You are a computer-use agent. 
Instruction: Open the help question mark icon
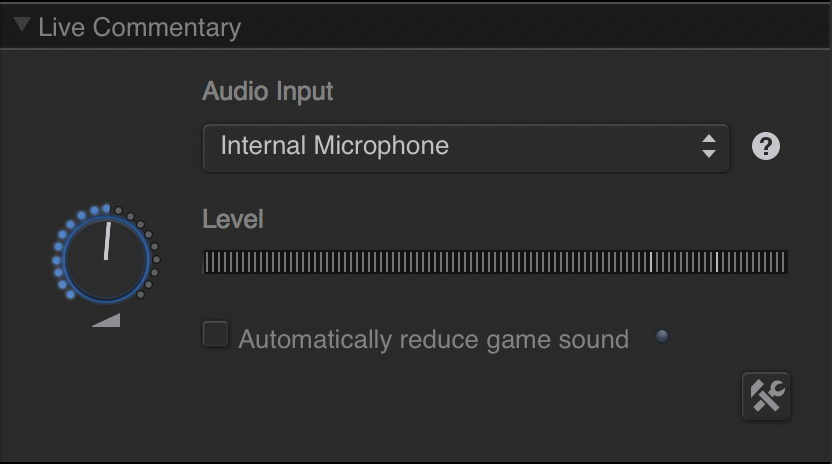click(765, 147)
